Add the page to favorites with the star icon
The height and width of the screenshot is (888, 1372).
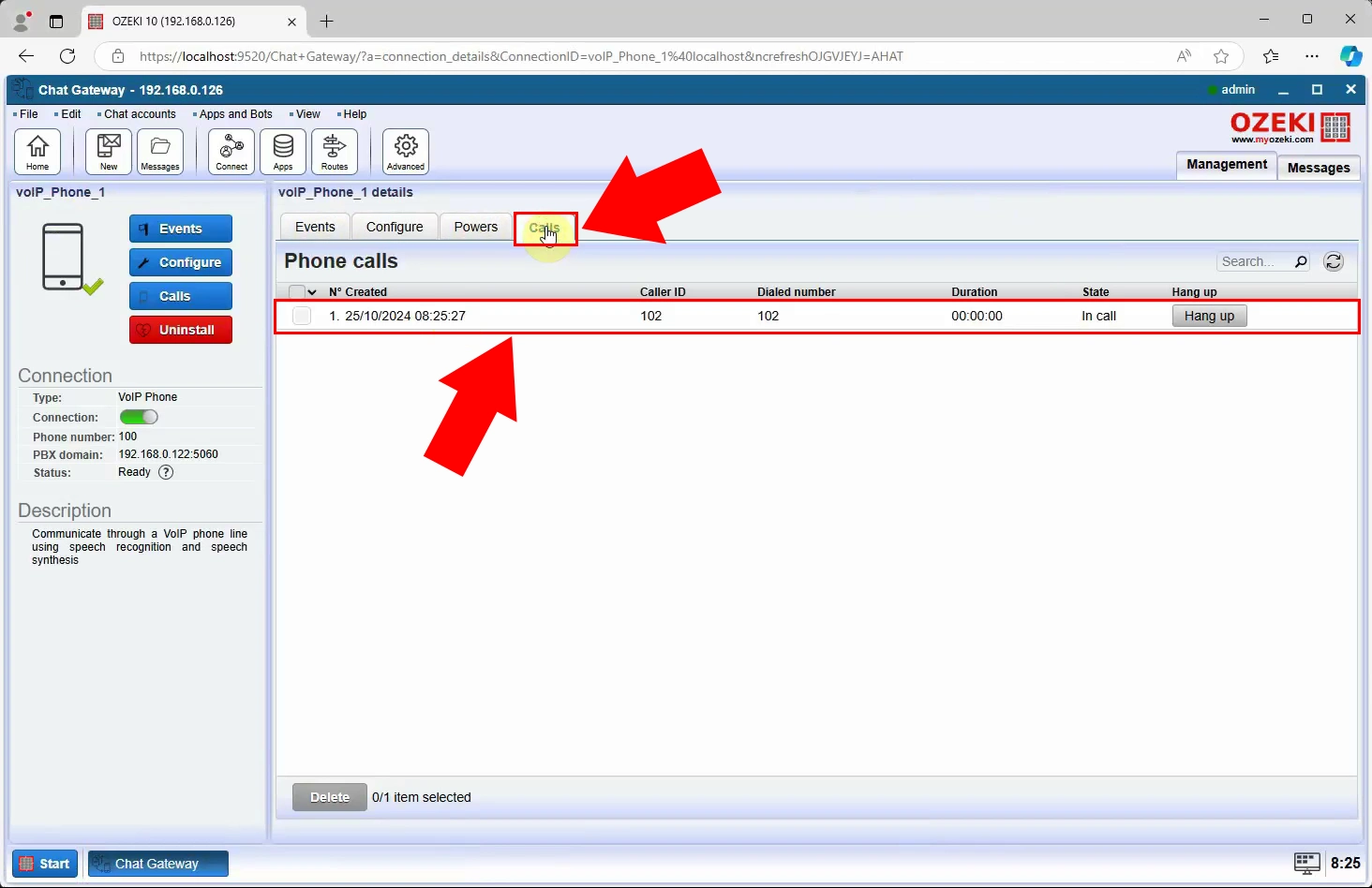click(1221, 56)
